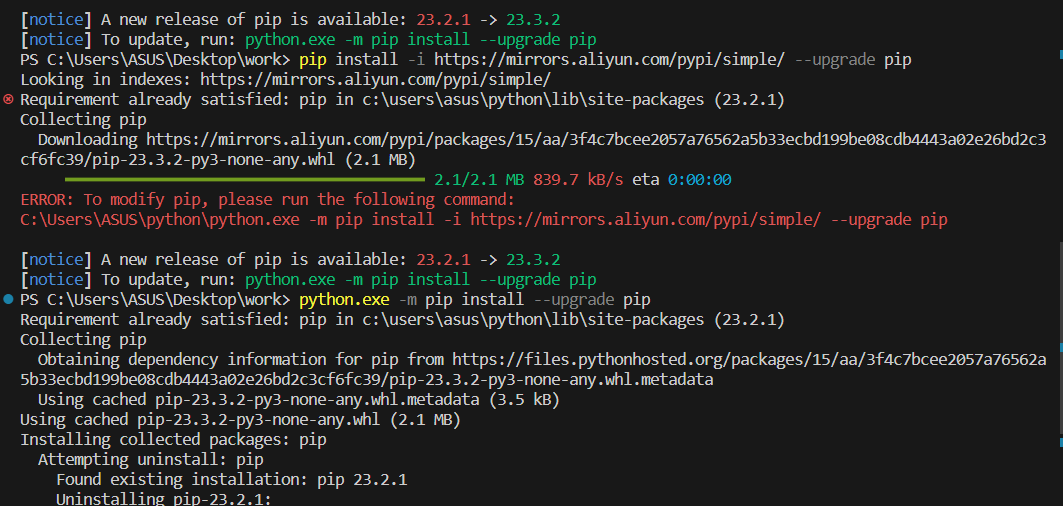Open the mirror URL in the red ERROR command
Image resolution: width=1063 pixels, height=506 pixels.
(x=645, y=220)
